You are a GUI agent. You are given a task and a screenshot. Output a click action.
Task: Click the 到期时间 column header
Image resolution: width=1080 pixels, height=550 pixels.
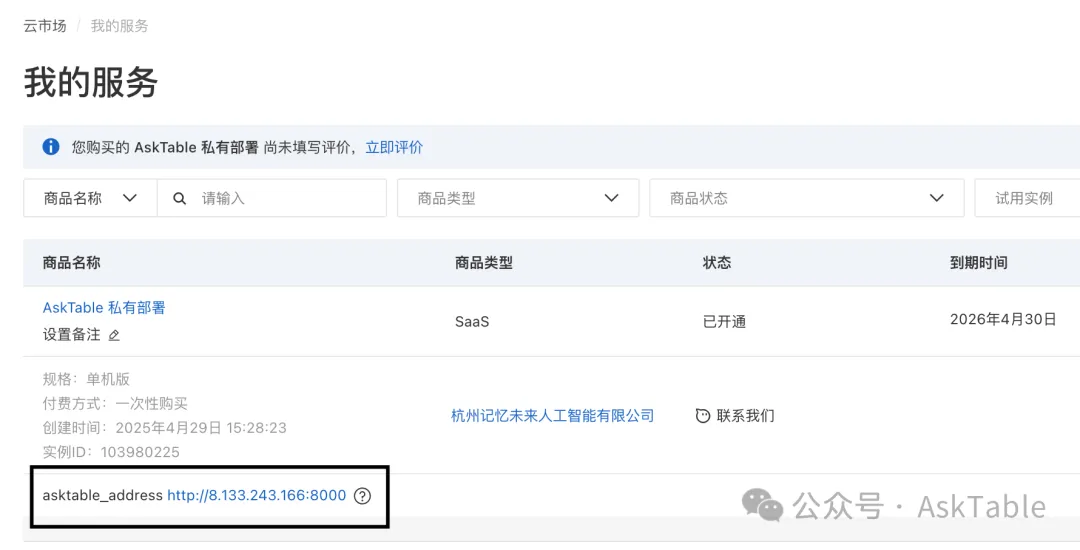tap(978, 263)
